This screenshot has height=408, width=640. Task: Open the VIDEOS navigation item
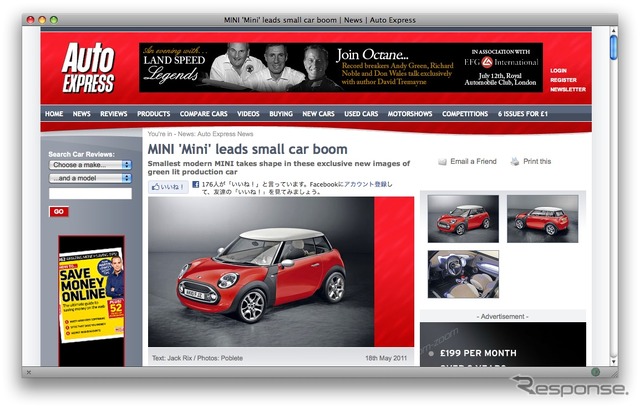coord(248,114)
